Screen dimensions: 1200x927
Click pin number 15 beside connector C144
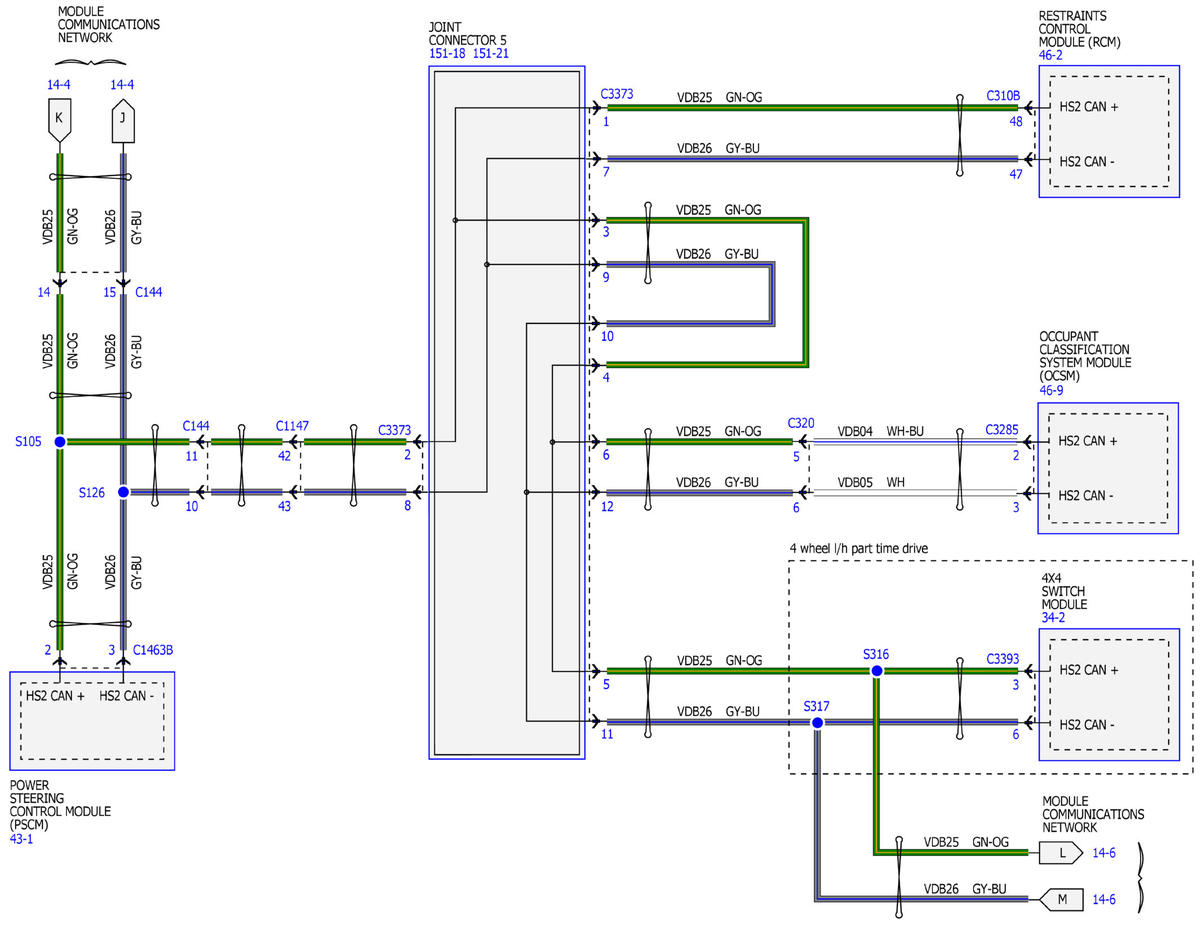[110, 292]
